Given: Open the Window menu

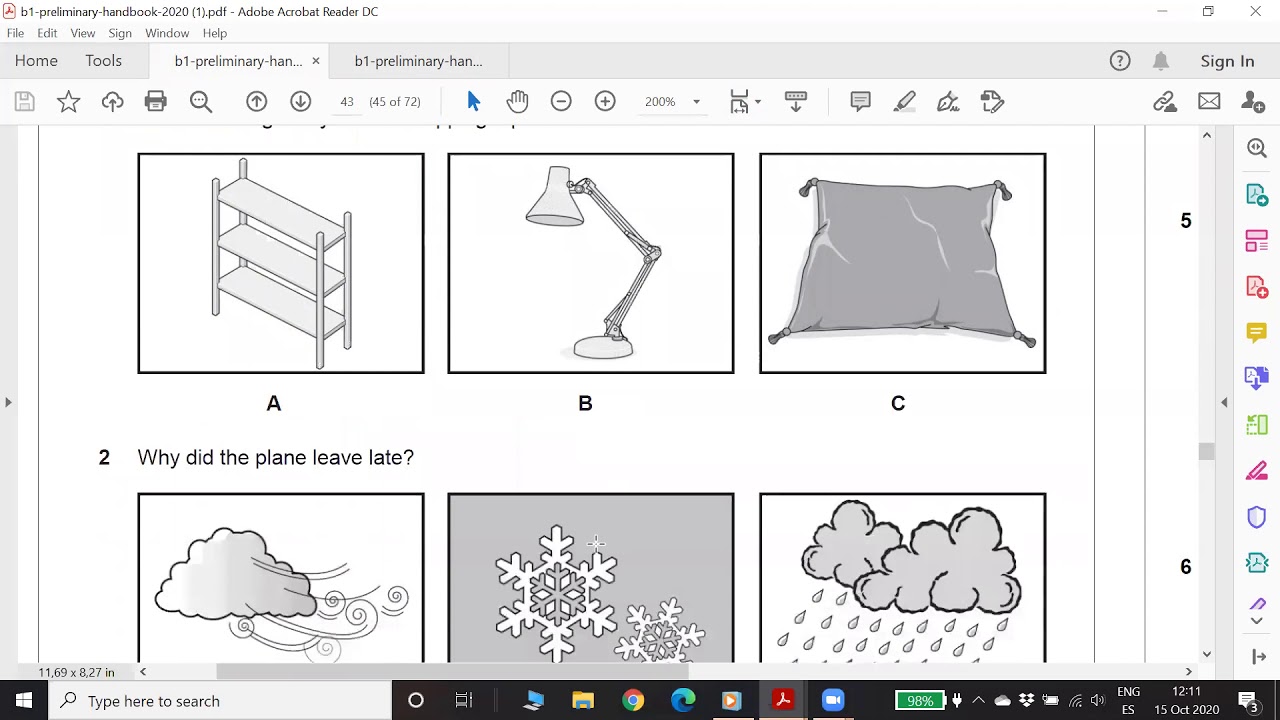Looking at the screenshot, I should [x=167, y=33].
